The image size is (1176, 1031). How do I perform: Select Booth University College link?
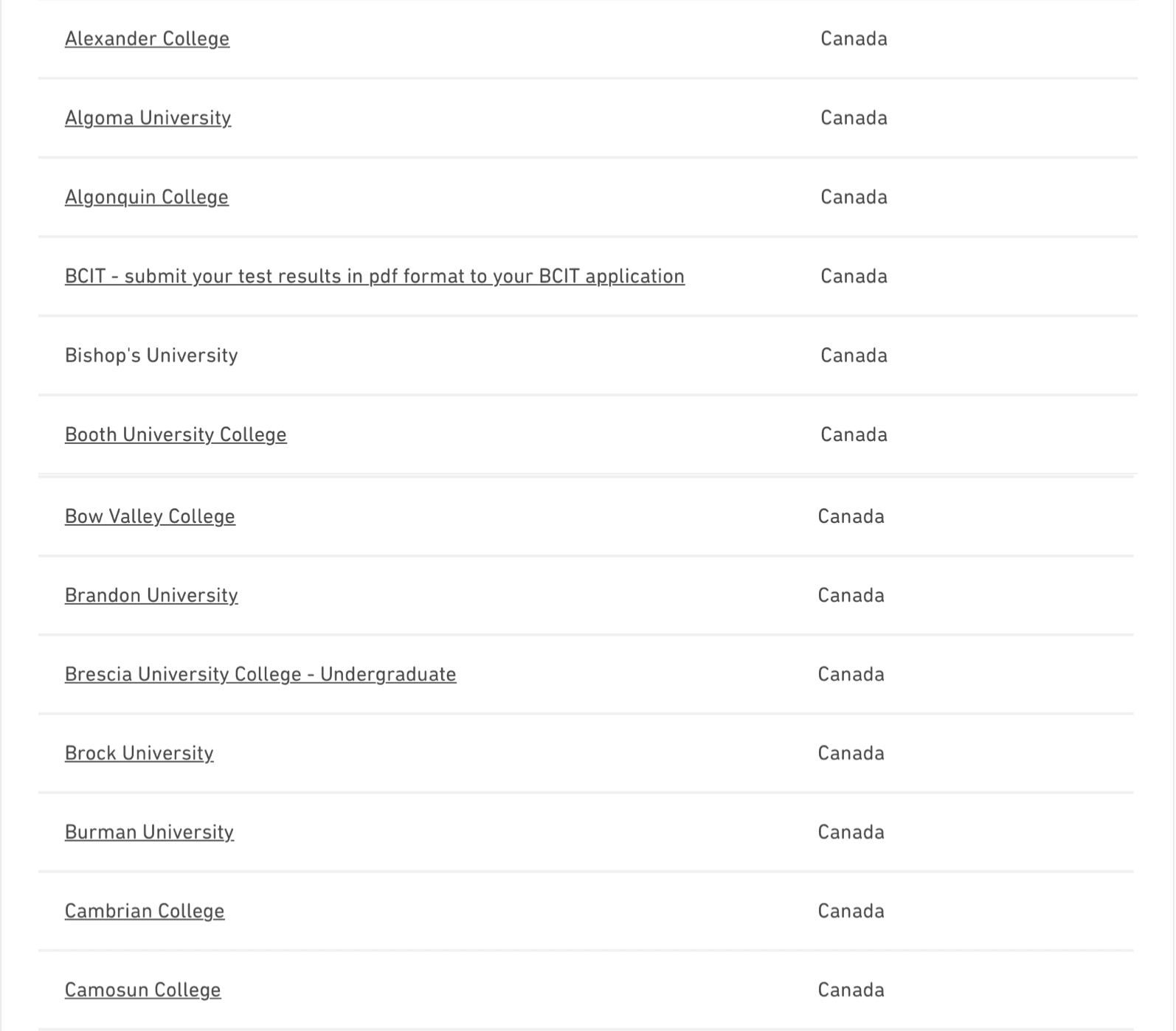pyautogui.click(x=176, y=434)
